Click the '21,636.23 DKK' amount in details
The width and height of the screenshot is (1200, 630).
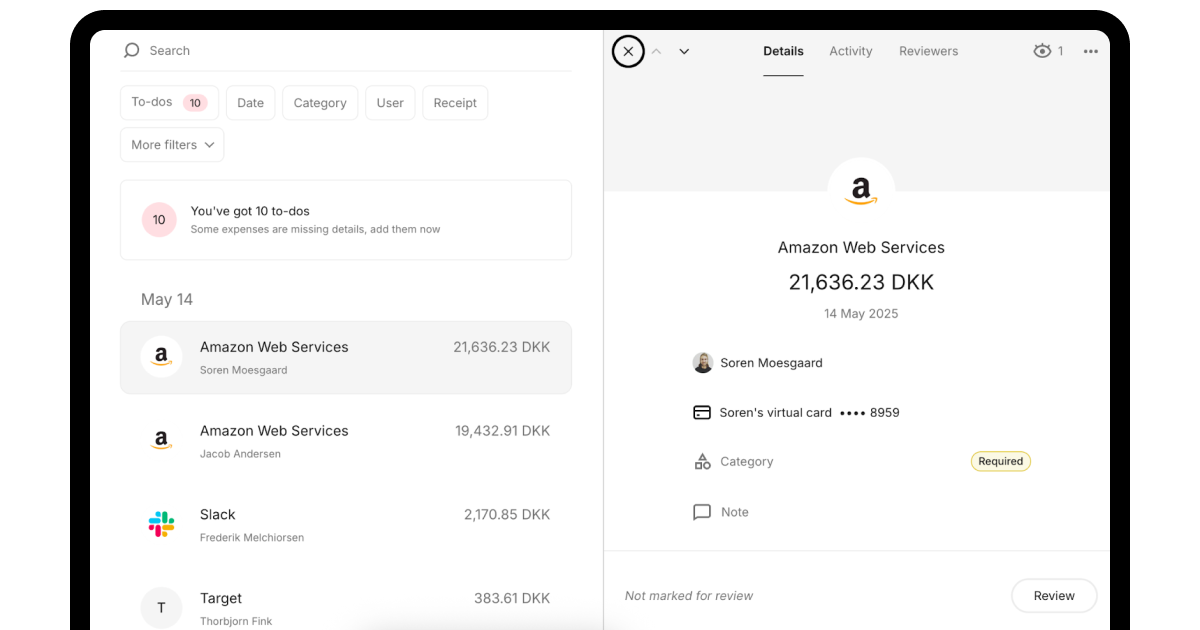click(861, 282)
